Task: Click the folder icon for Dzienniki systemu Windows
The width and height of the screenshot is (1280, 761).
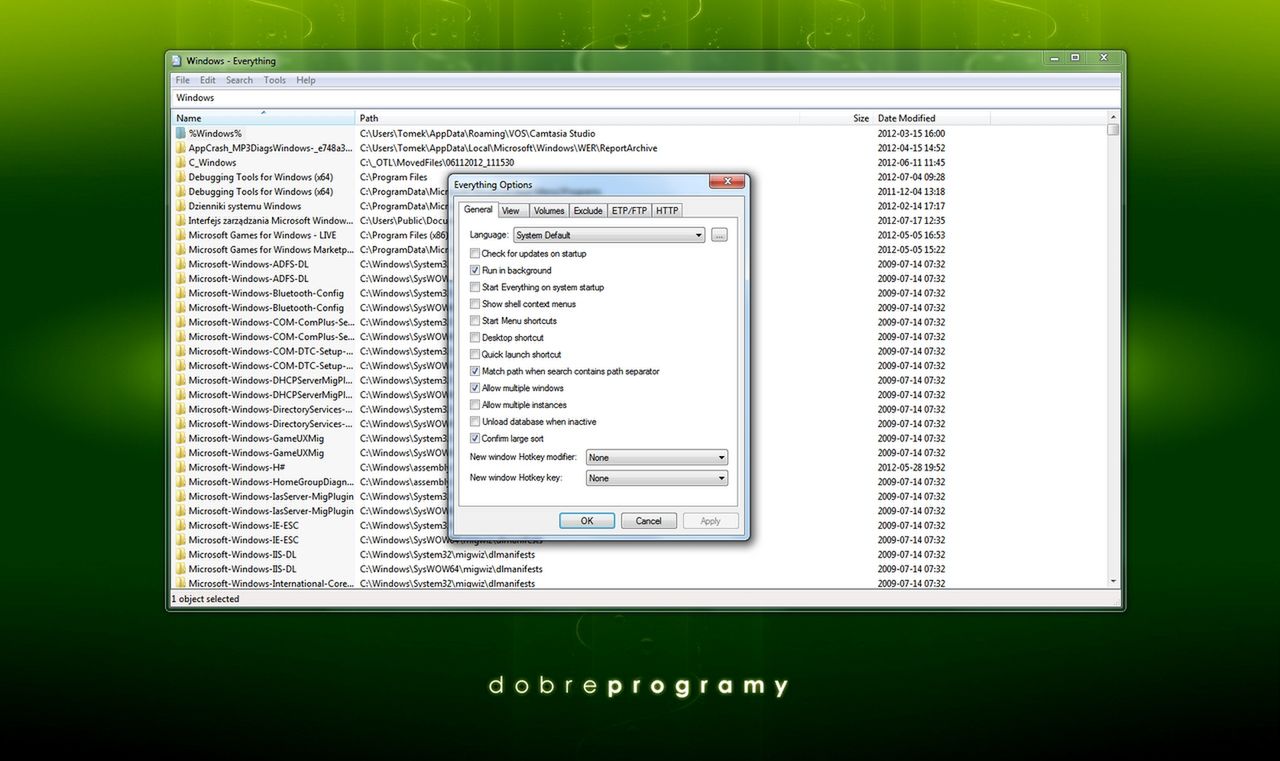Action: [x=181, y=206]
